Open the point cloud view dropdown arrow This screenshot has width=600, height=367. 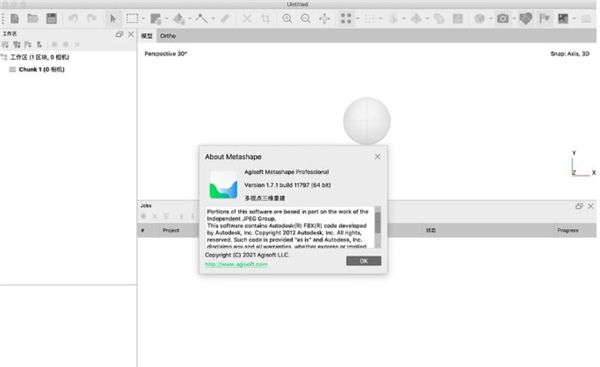(357, 19)
